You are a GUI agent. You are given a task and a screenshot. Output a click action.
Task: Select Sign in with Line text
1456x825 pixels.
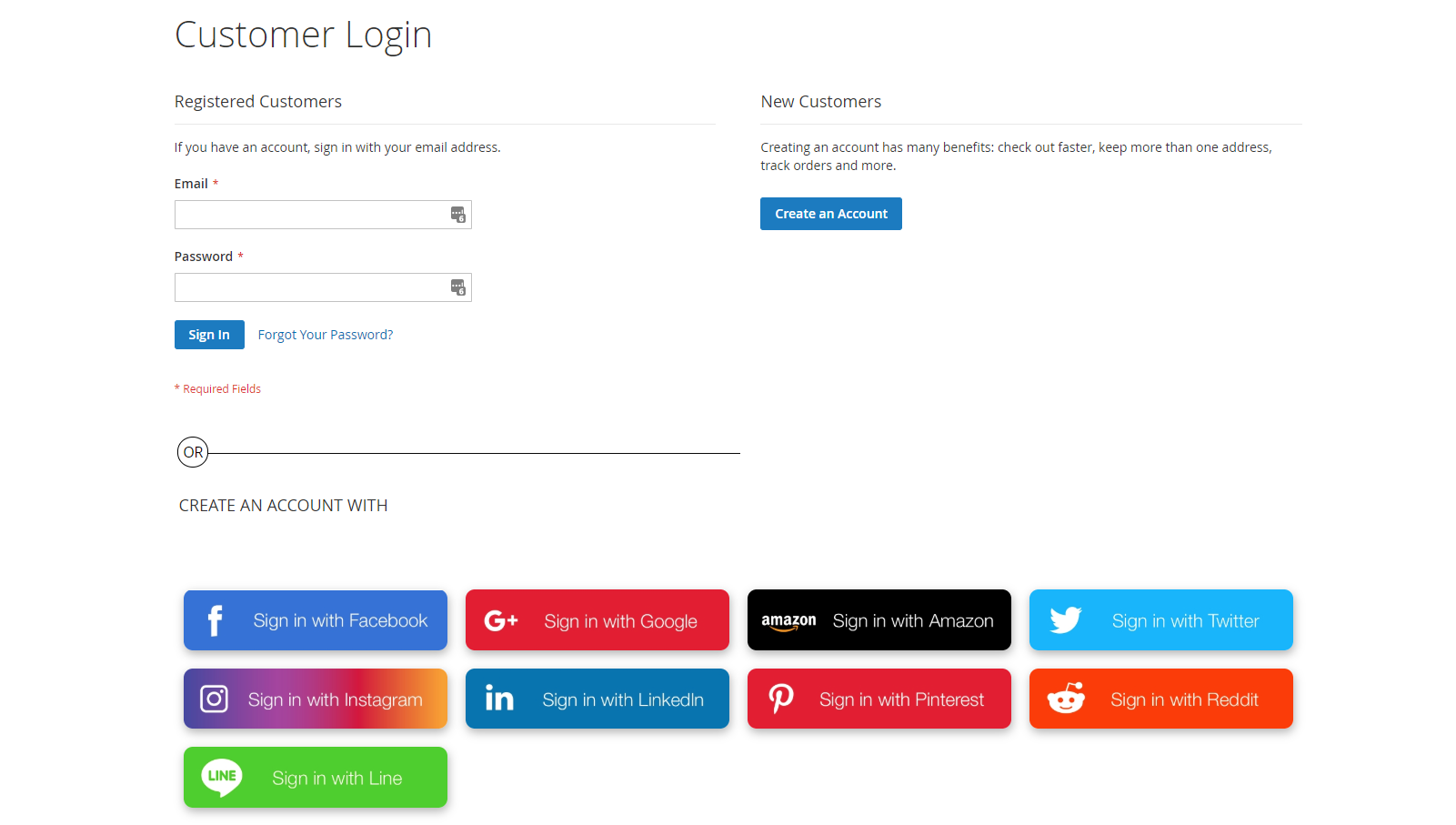point(336,779)
